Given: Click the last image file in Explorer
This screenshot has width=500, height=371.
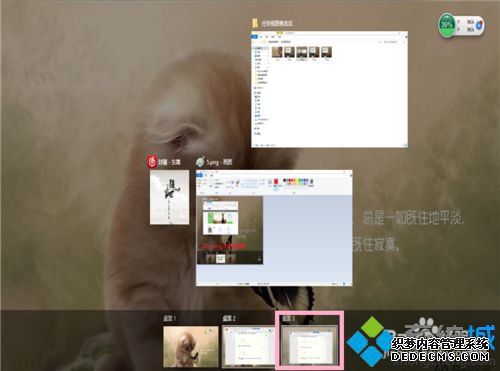Looking at the screenshot, I should click(326, 52).
